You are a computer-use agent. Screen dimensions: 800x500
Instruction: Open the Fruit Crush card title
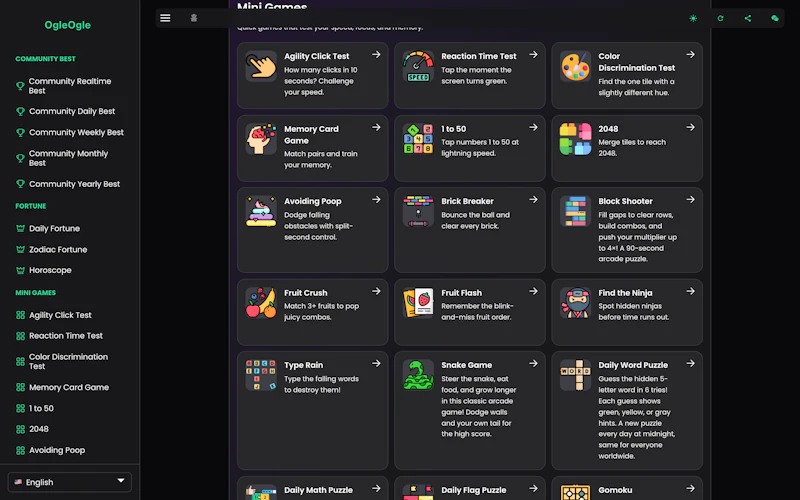tap(306, 293)
